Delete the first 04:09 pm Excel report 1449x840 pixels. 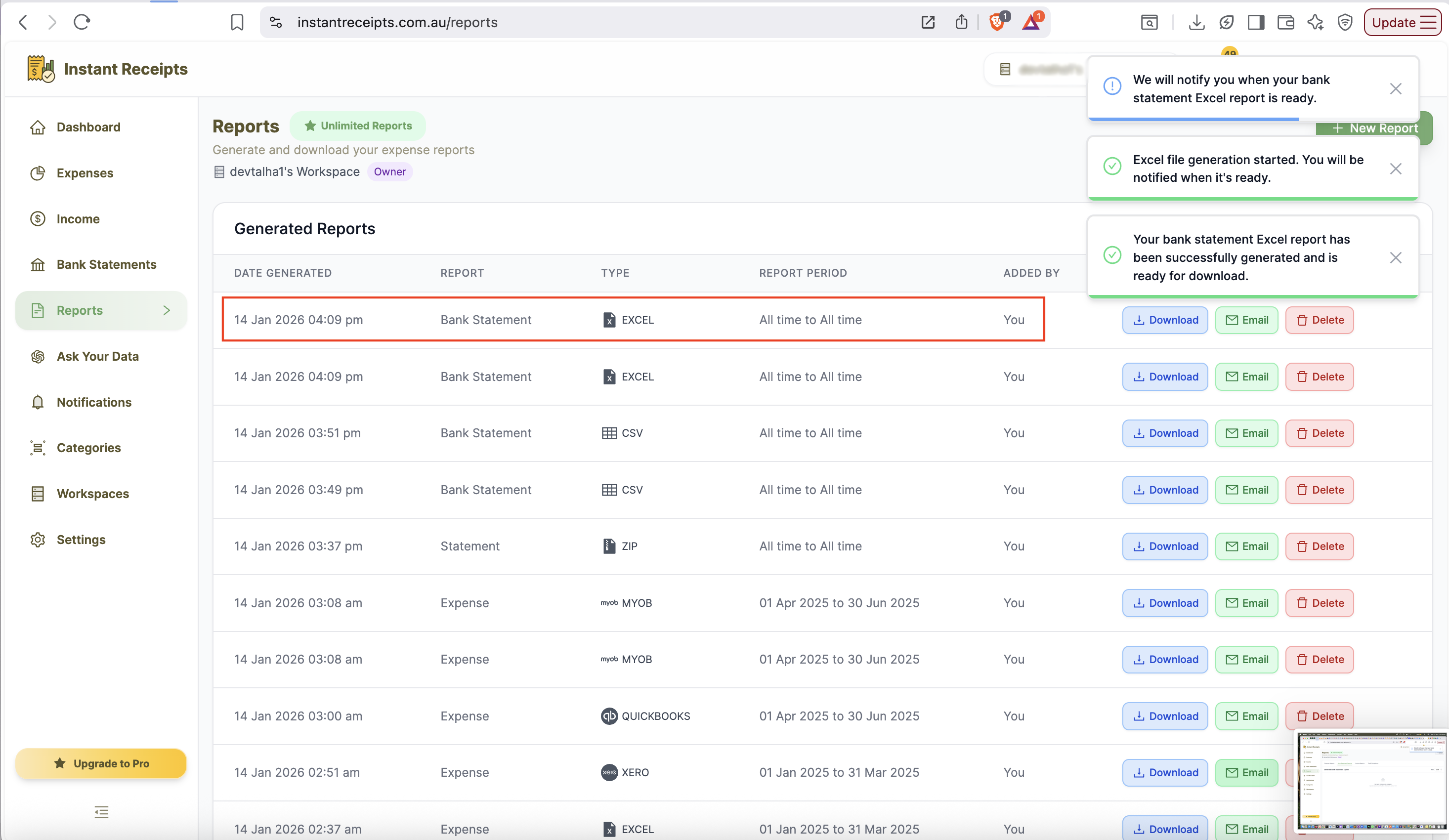tap(1320, 320)
